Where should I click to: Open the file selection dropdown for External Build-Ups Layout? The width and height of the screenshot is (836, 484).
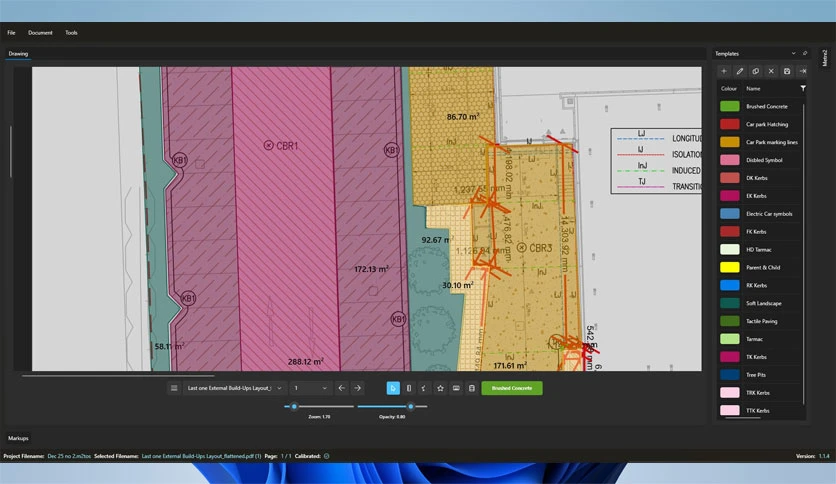(x=234, y=388)
